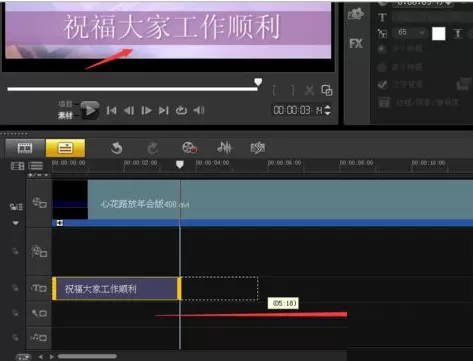Screen dimensions: 473x361
Task: Select the first title radio button
Action: pyautogui.click(x=382, y=49)
